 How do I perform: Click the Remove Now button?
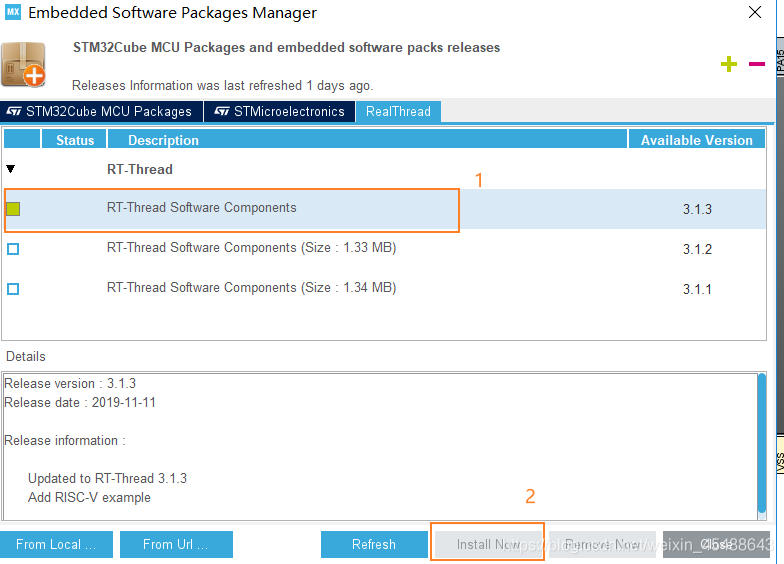[602, 544]
